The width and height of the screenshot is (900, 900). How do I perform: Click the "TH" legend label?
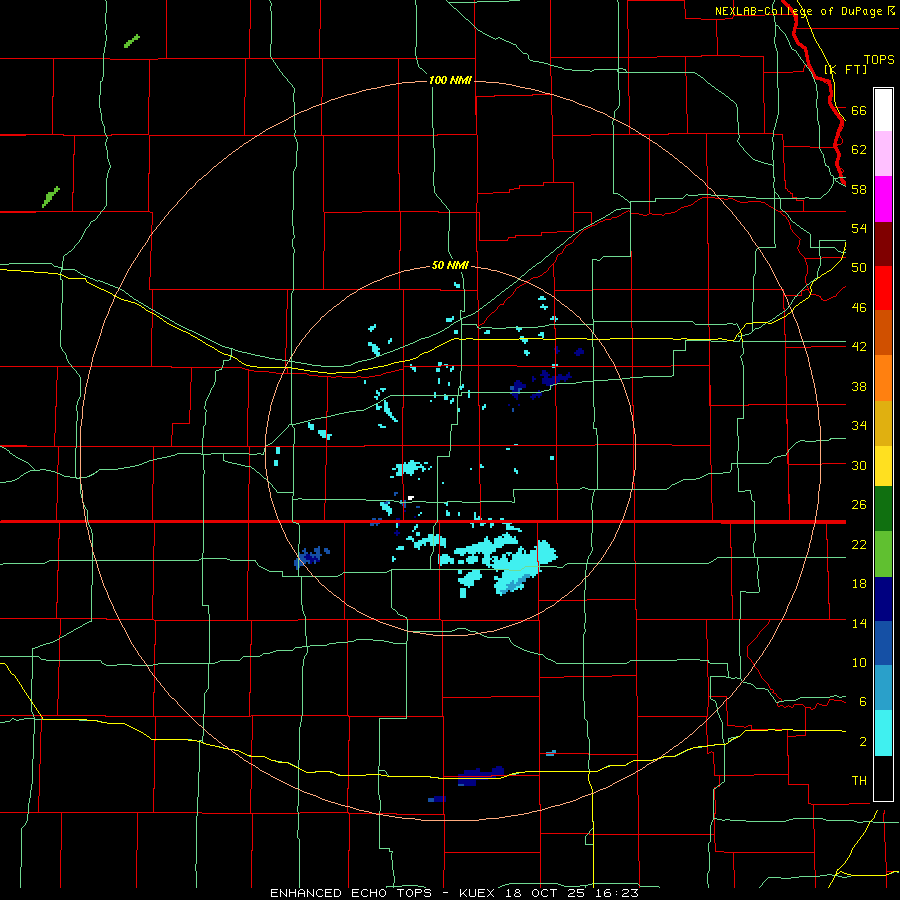(x=859, y=781)
